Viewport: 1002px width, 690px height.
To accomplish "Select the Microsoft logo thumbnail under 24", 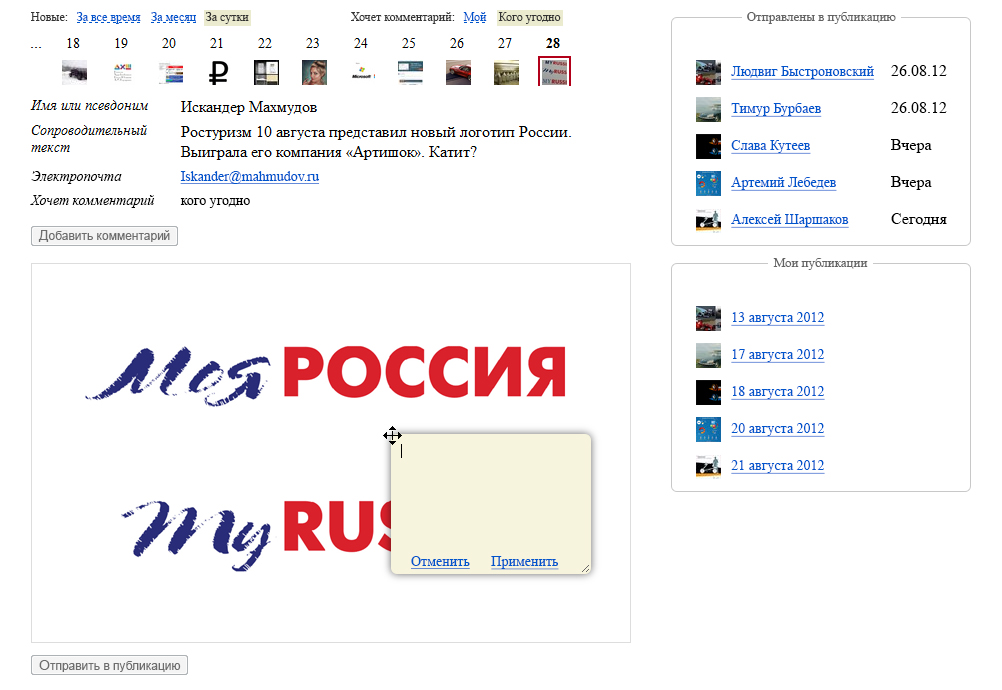I will pos(362,73).
